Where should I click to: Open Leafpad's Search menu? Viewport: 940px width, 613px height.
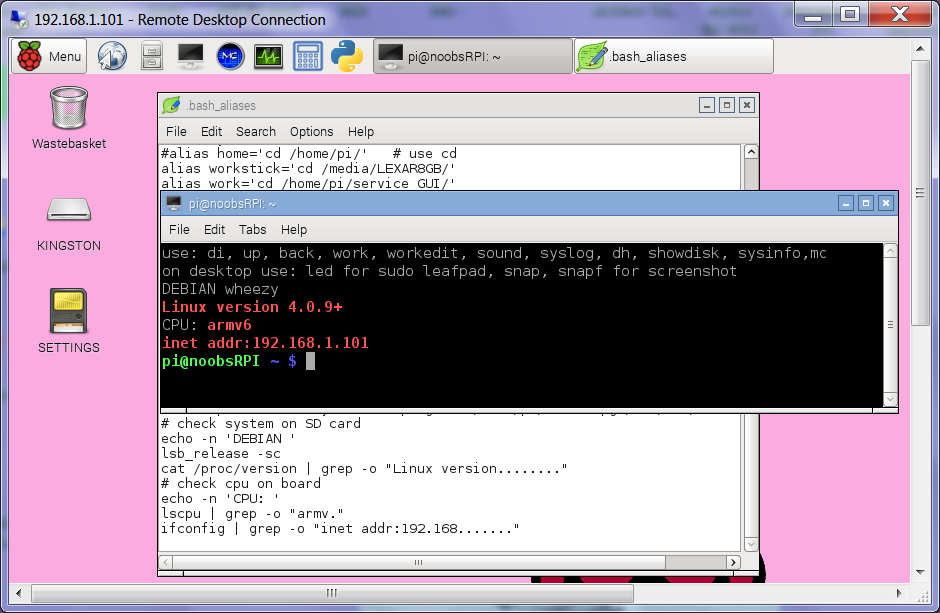tap(256, 131)
